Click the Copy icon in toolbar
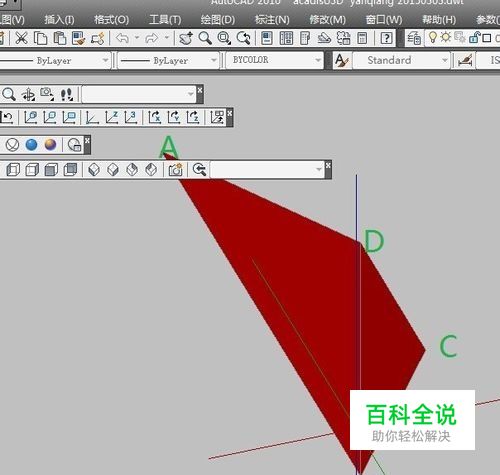The width and height of the screenshot is (500, 475). coord(41,38)
